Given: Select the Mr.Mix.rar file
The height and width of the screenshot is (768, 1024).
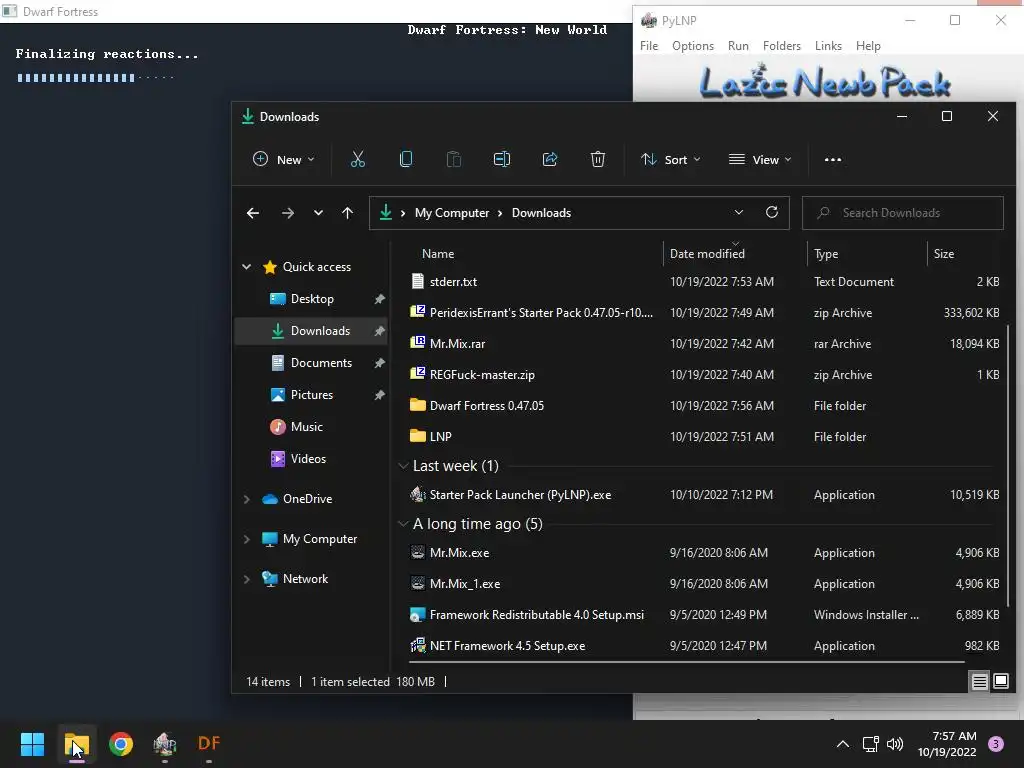Looking at the screenshot, I should [x=457, y=344].
